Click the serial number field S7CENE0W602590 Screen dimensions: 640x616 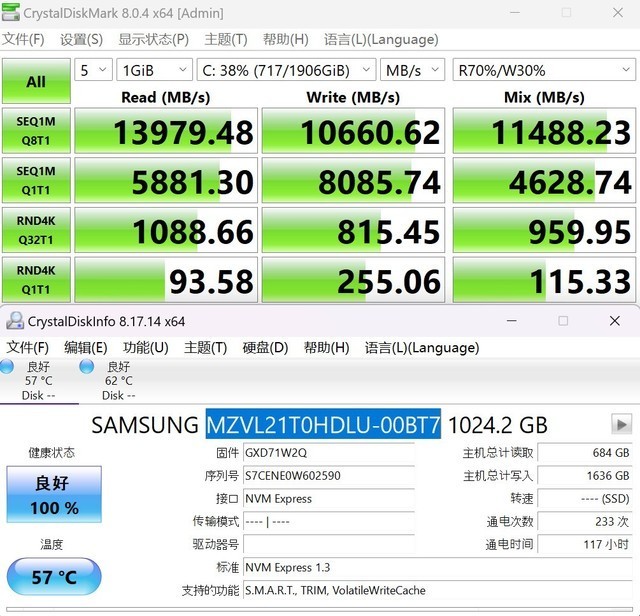[x=329, y=476]
